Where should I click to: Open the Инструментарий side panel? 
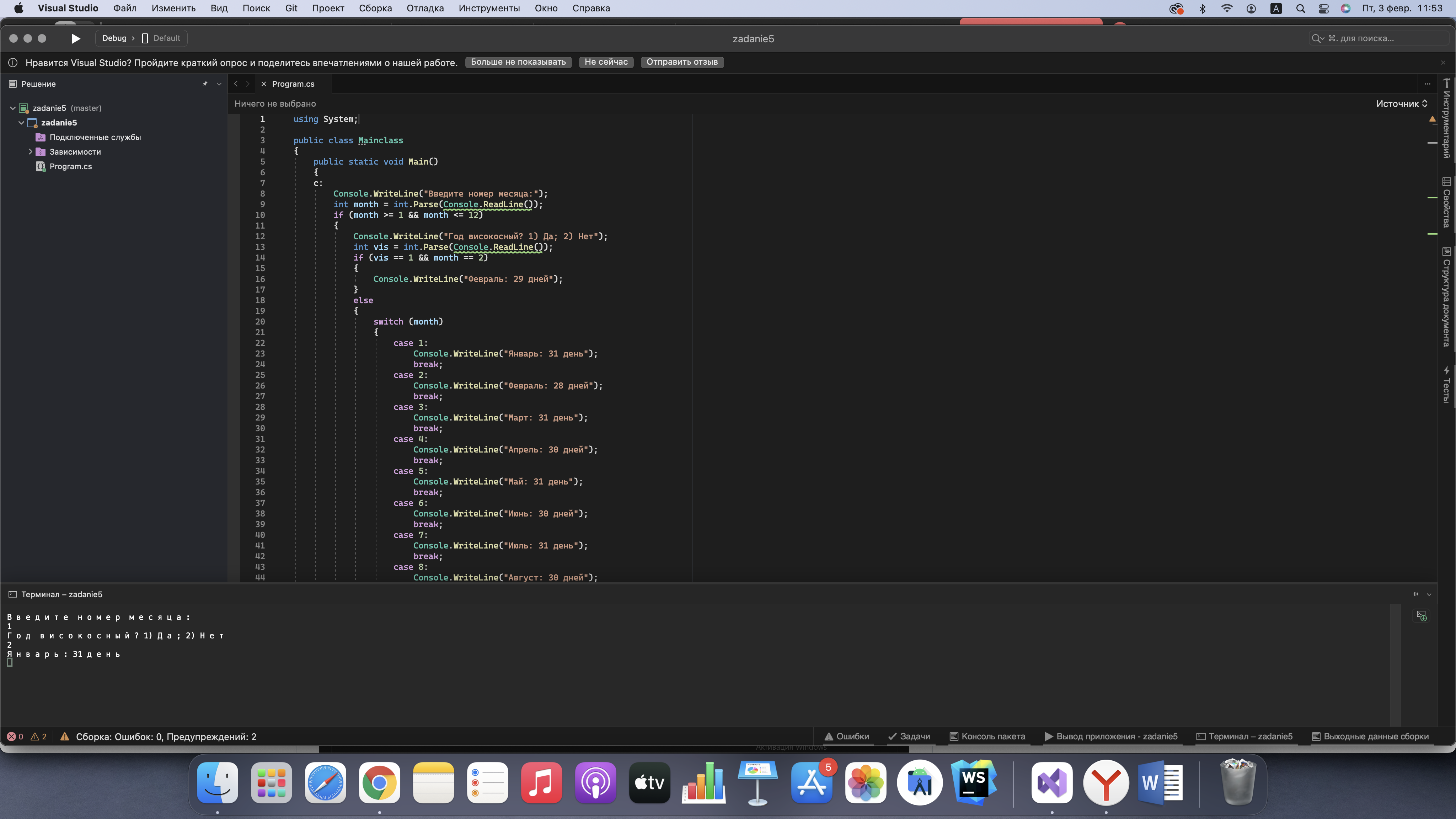[1447, 119]
